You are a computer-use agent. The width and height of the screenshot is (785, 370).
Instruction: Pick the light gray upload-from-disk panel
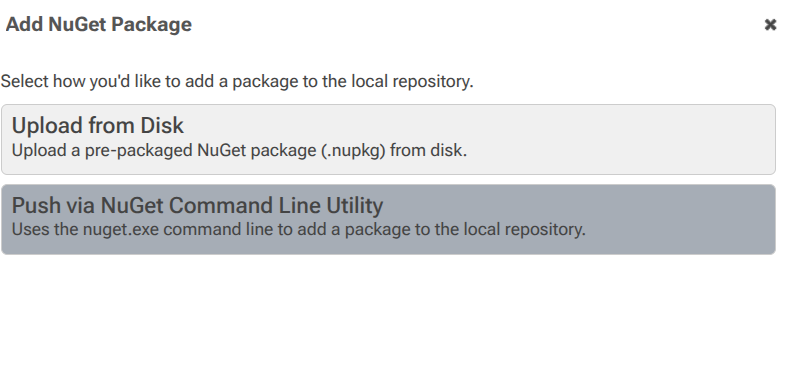coord(388,140)
